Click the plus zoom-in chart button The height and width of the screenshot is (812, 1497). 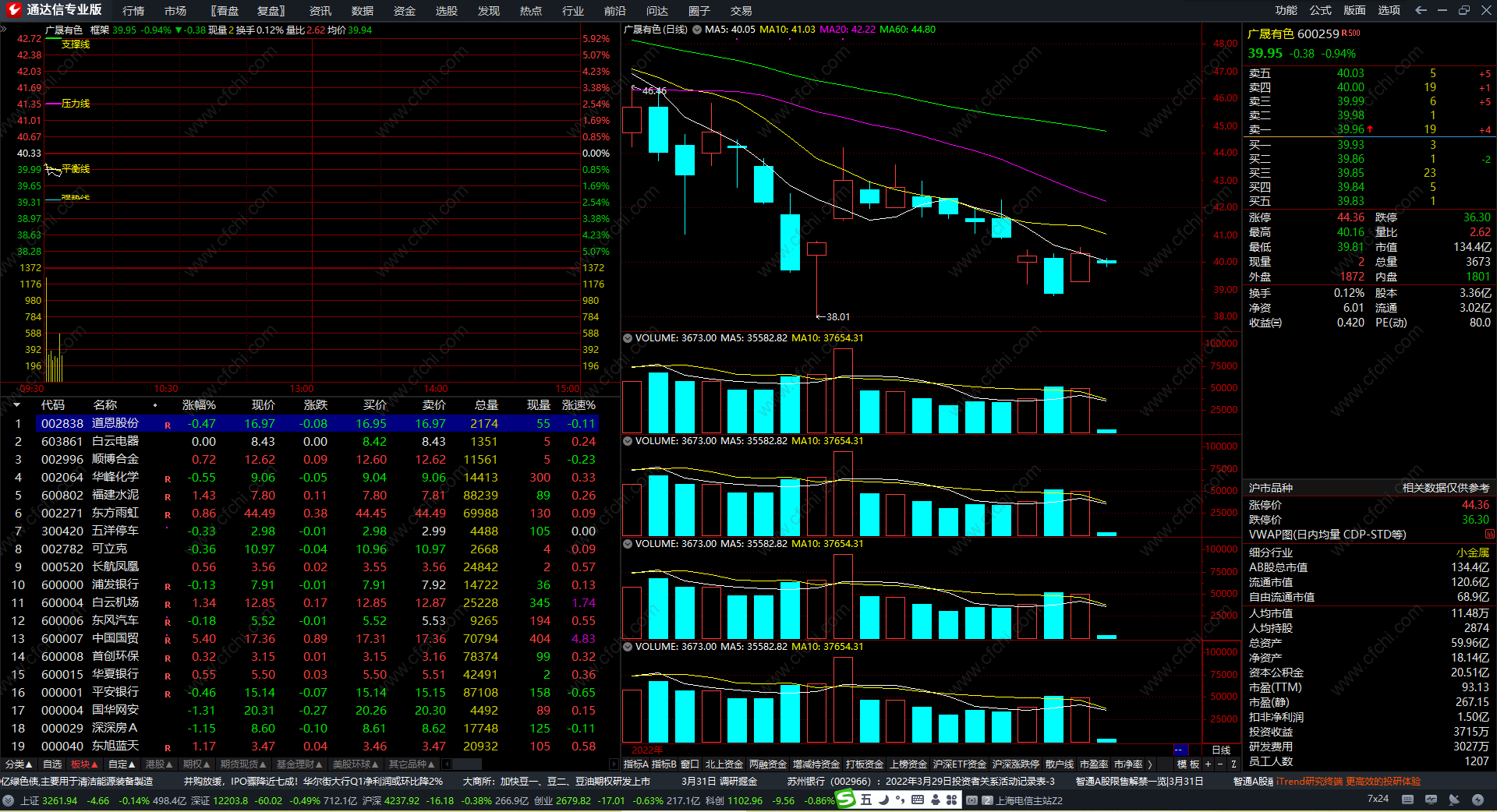tap(1208, 764)
